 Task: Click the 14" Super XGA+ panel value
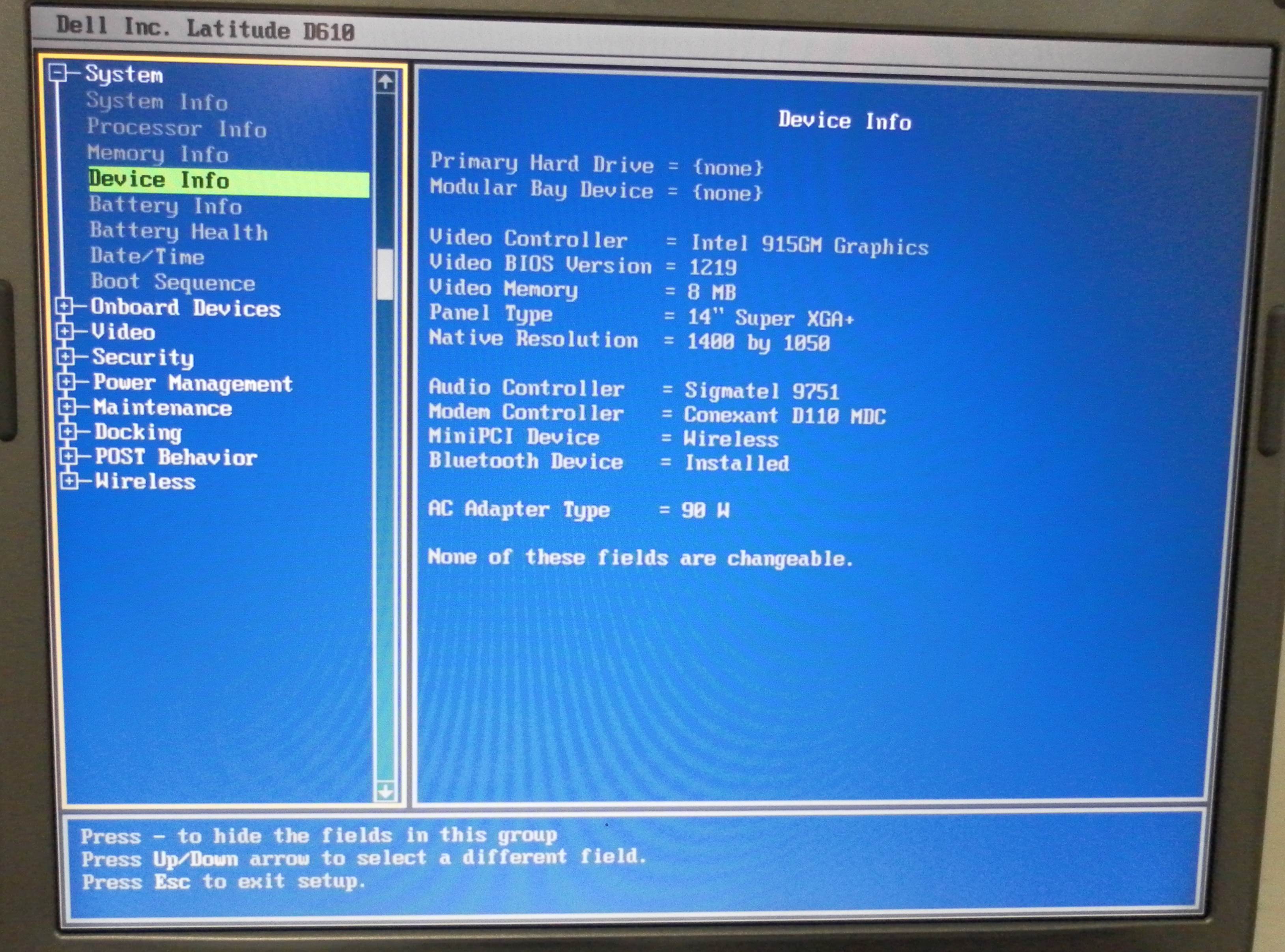[771, 318]
